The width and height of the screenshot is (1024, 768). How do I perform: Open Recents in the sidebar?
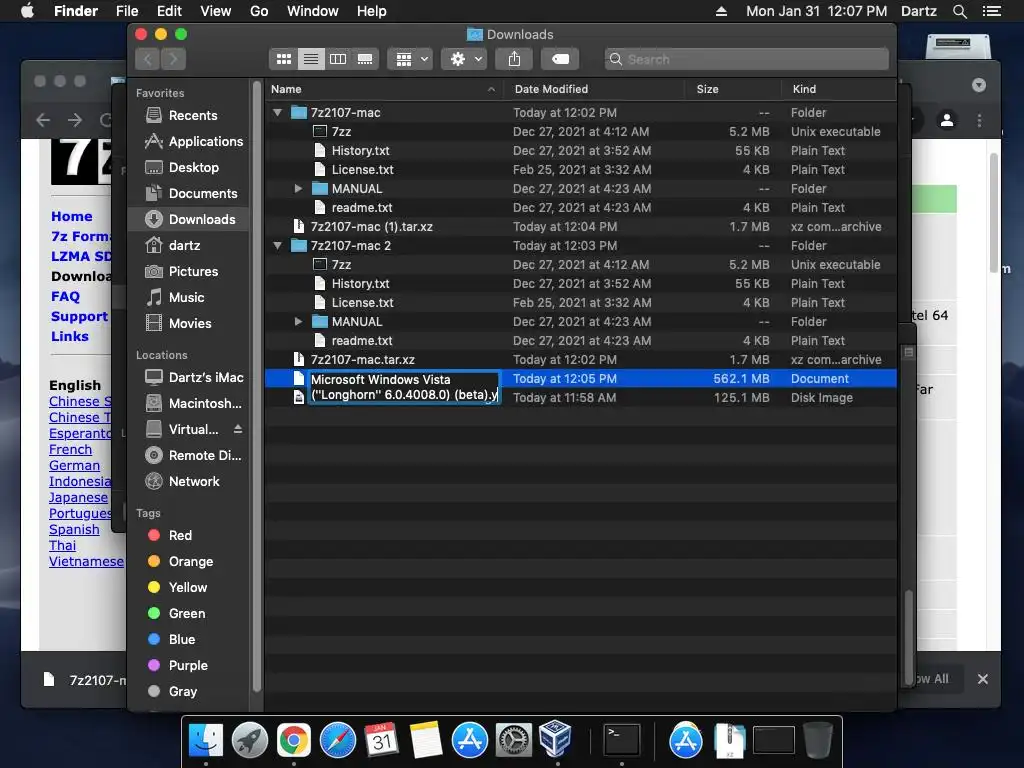(x=193, y=116)
